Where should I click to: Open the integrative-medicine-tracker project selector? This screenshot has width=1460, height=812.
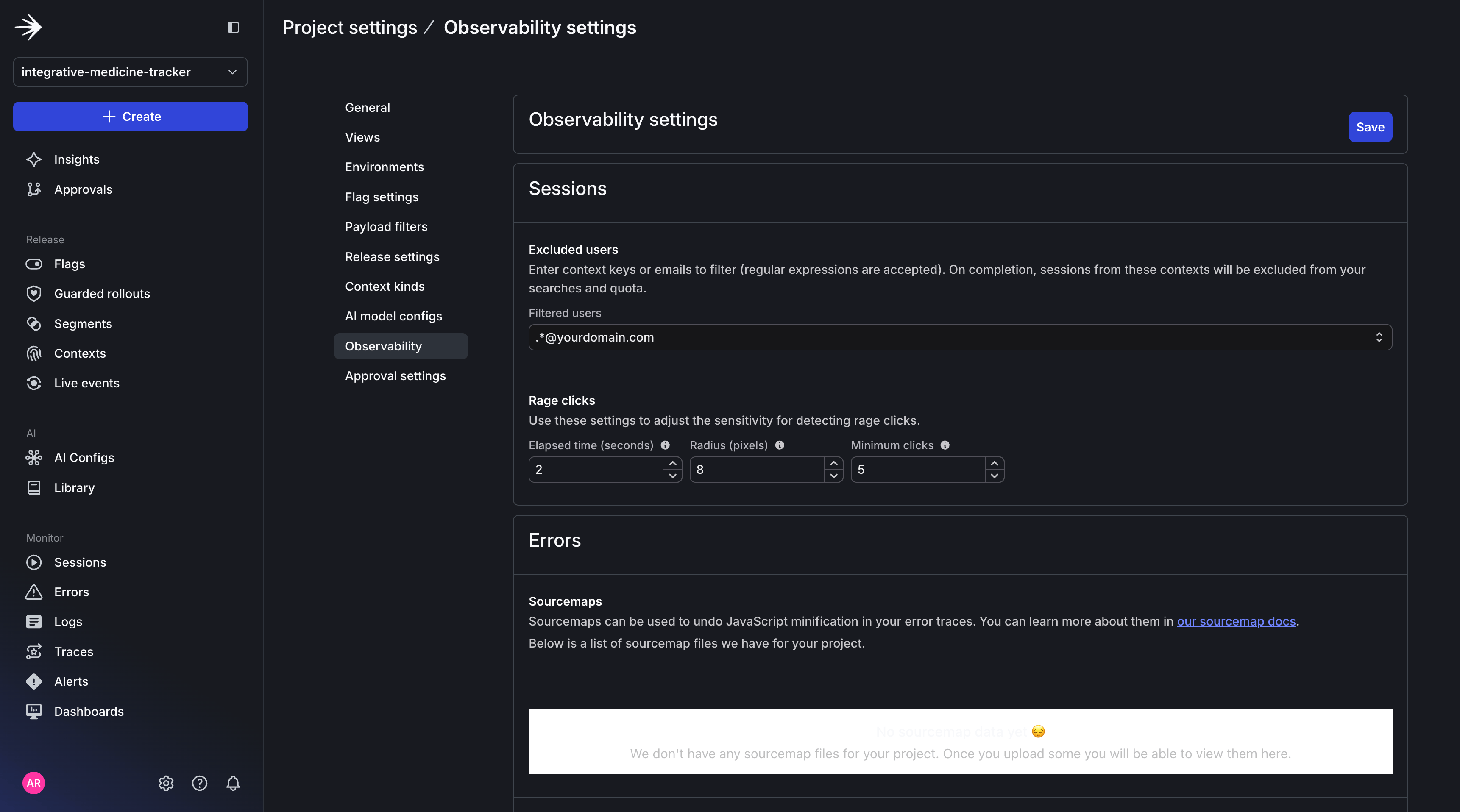(130, 72)
